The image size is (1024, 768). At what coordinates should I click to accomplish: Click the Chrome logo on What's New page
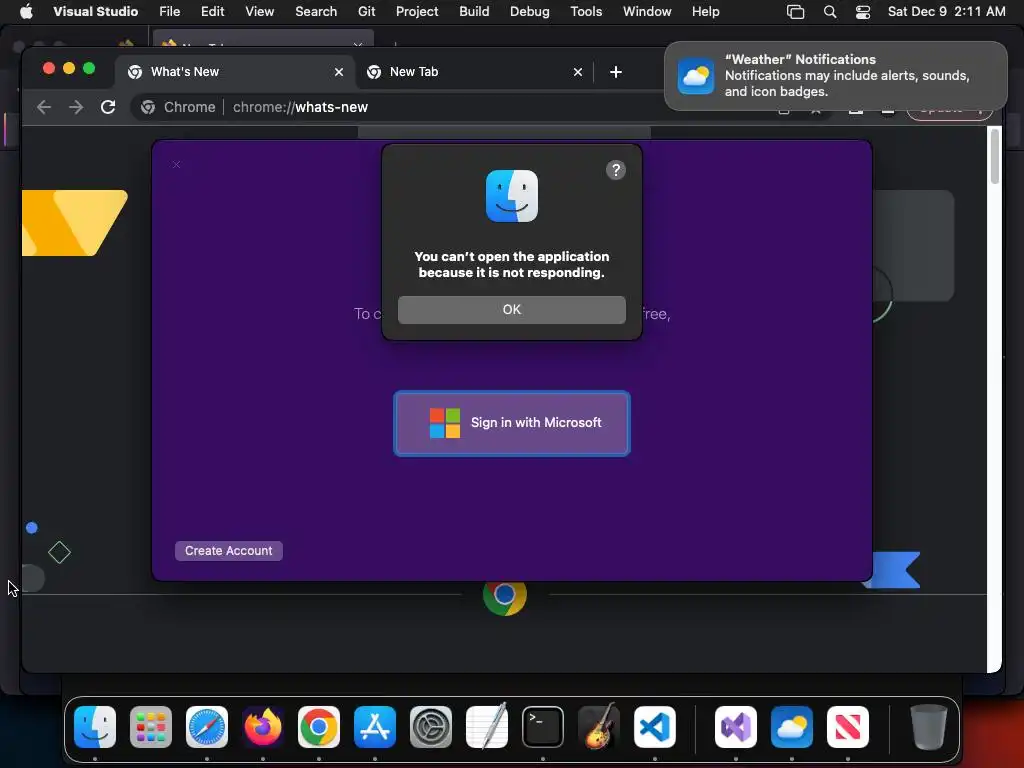tap(505, 598)
